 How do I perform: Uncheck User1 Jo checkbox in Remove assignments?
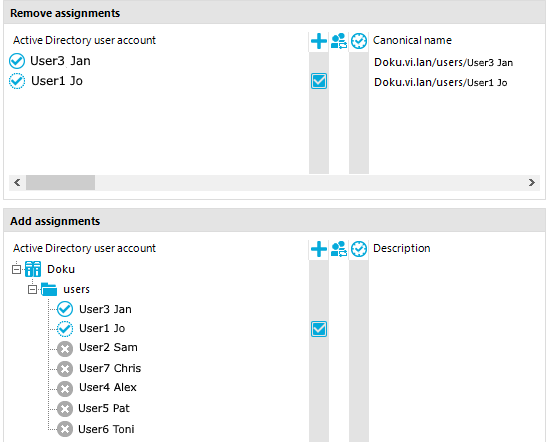(x=319, y=81)
